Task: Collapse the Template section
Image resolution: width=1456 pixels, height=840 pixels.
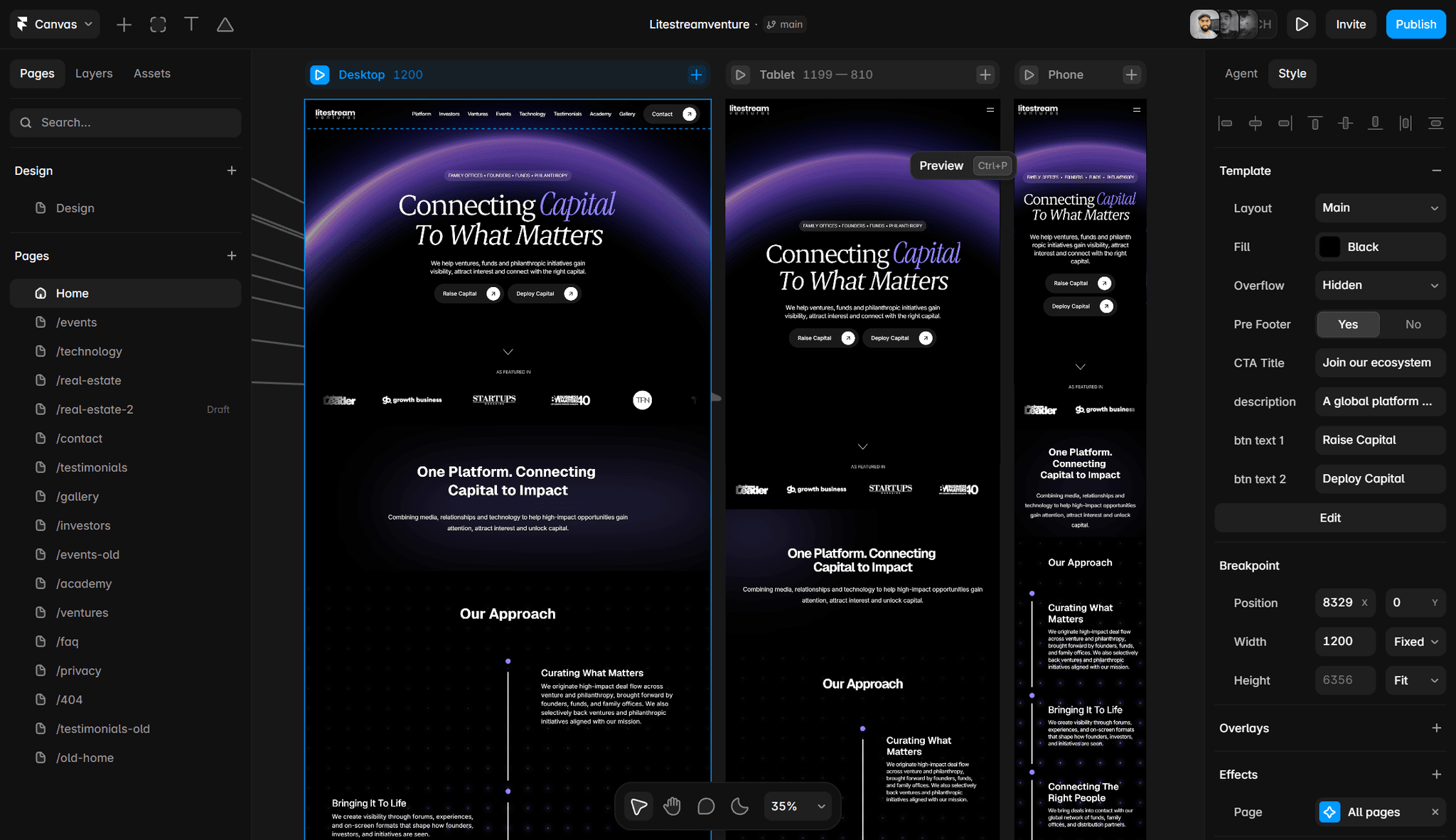Action: click(1436, 171)
